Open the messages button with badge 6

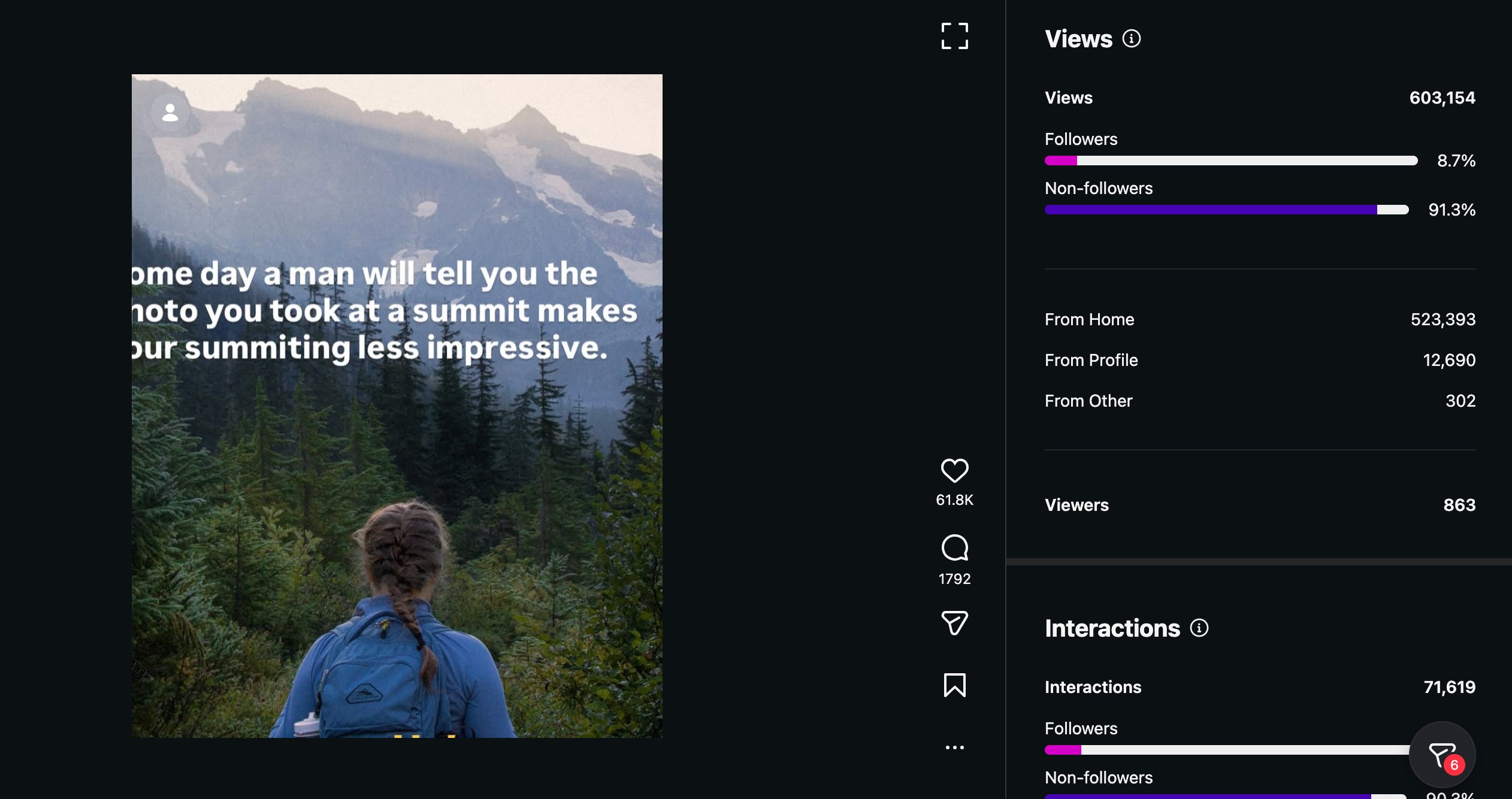click(x=1442, y=755)
